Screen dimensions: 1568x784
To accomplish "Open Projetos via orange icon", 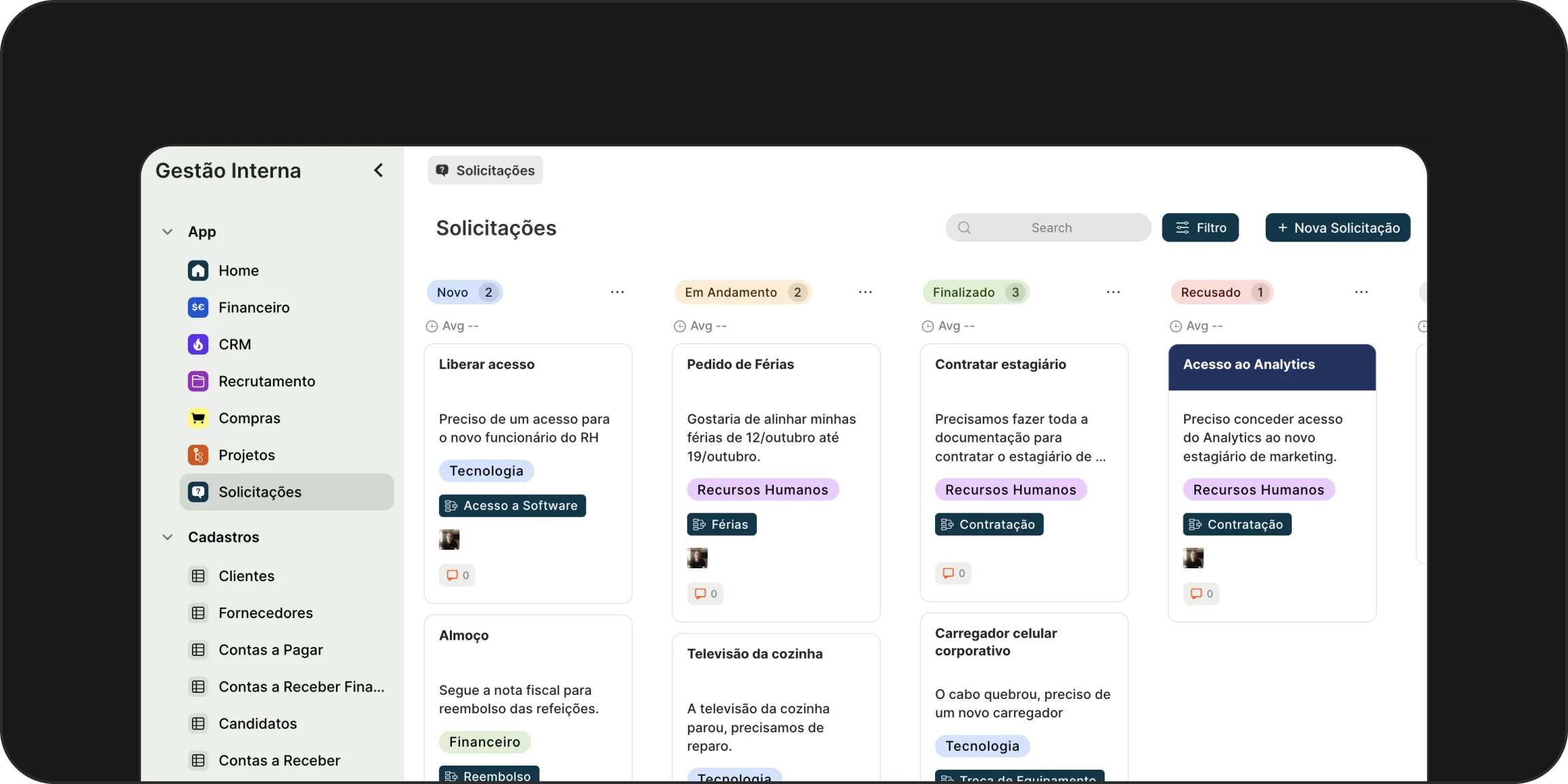I will tap(198, 455).
